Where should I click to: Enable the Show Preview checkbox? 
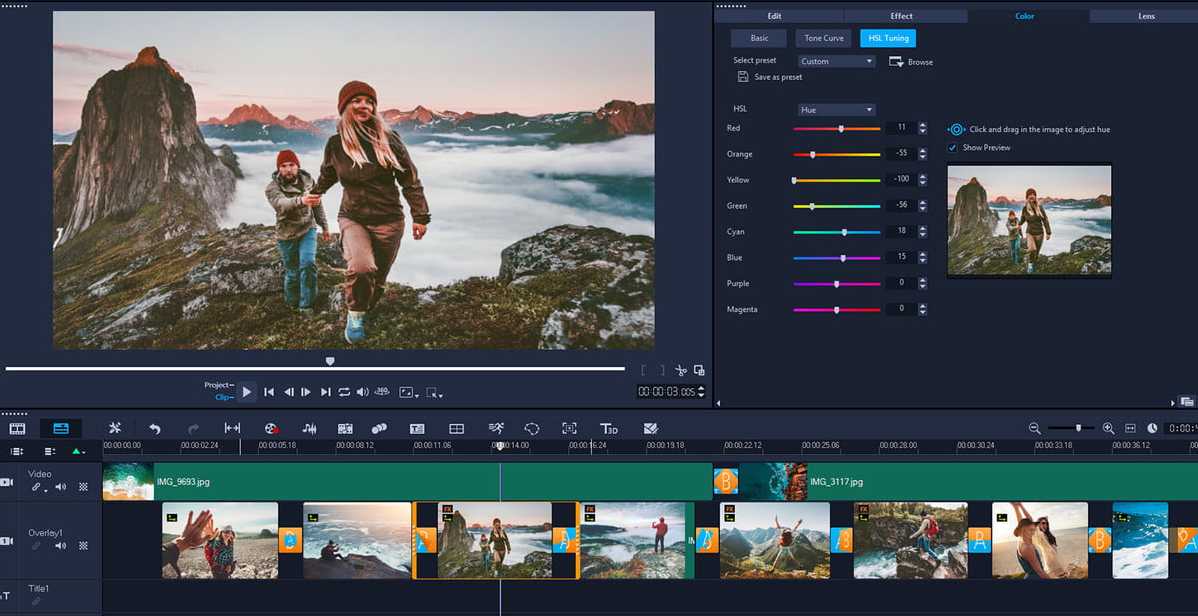point(952,147)
